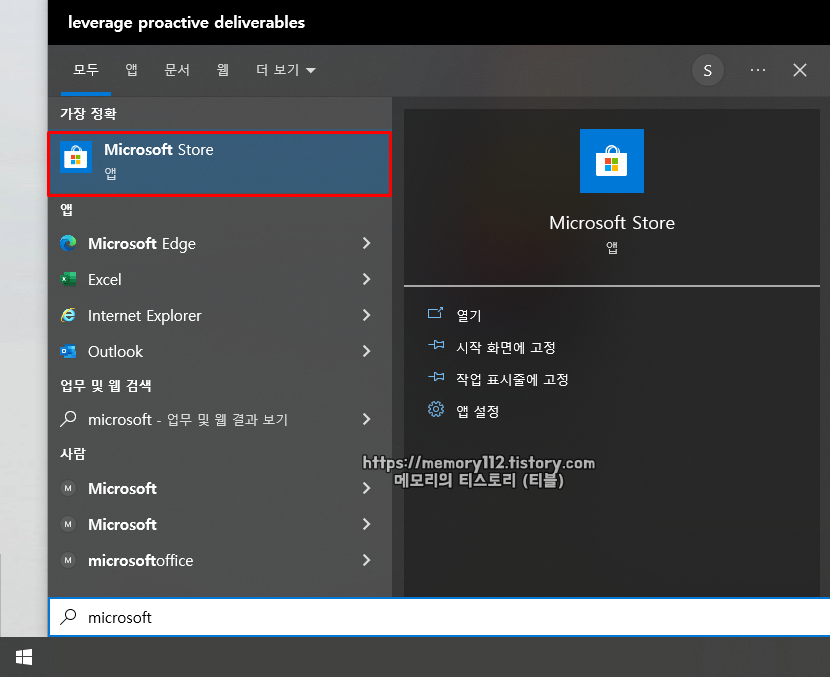Screen dimensions: 830x677
Task: Select the Internet Explorer list entry text
Action: coord(145,315)
